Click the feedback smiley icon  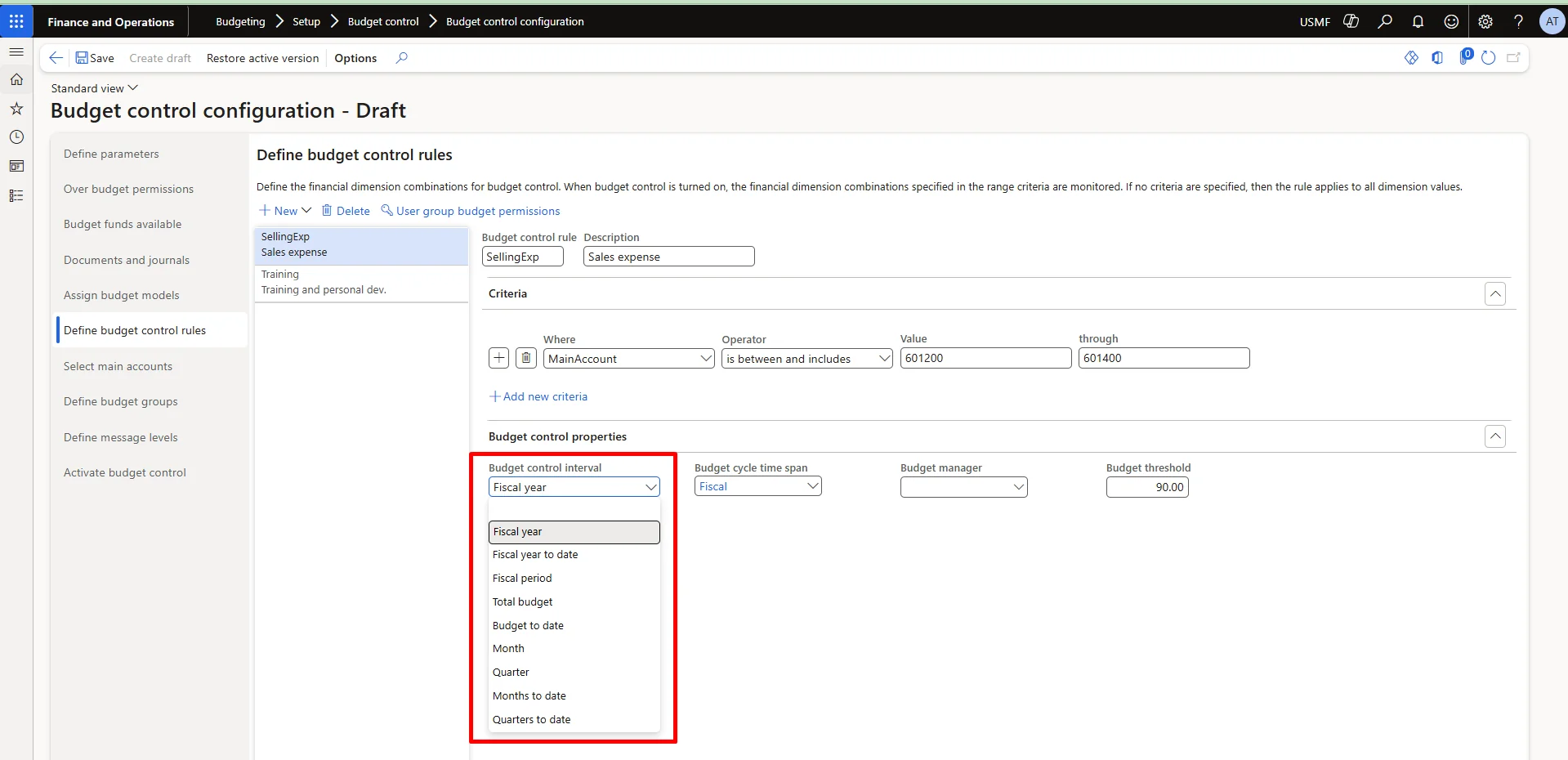click(x=1451, y=21)
